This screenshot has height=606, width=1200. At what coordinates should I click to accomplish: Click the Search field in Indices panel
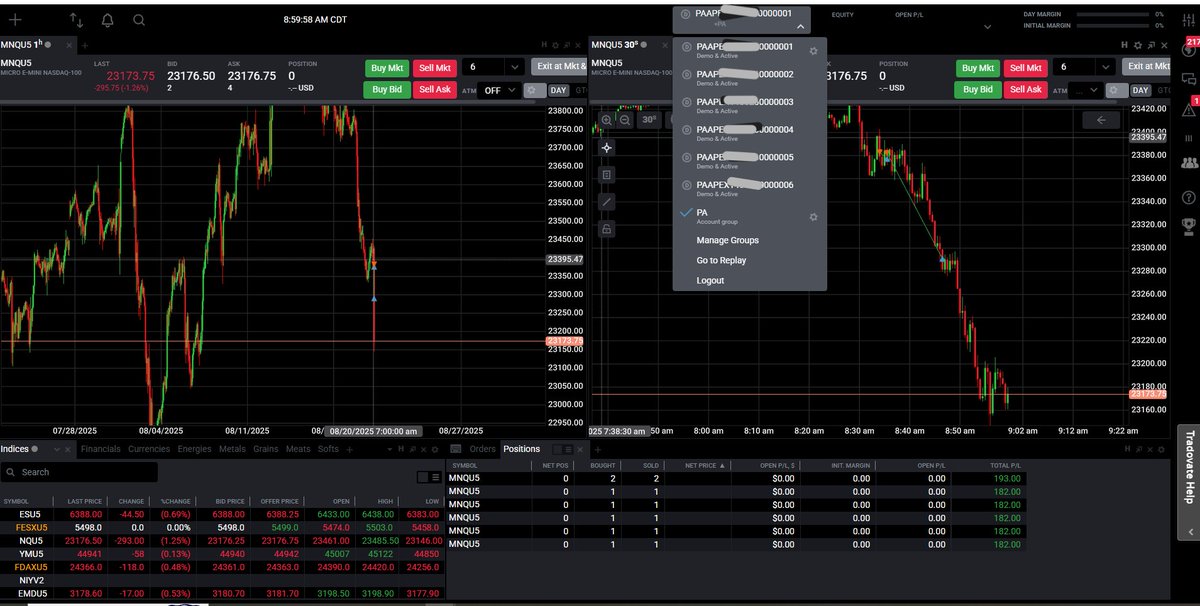(x=79, y=472)
